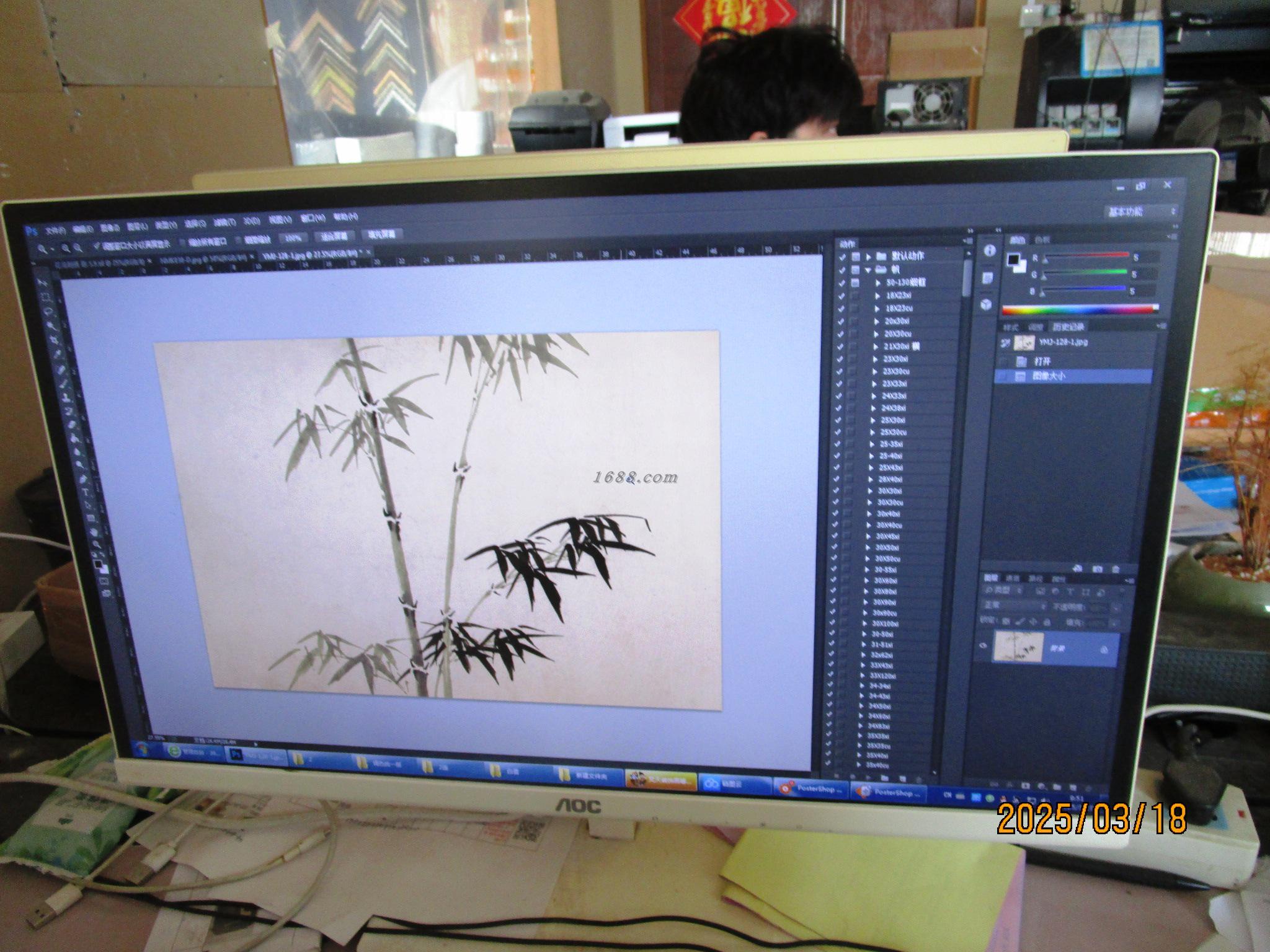Toggle dialog box for 50-130 action
This screenshot has height=952, width=1270.
click(x=856, y=283)
